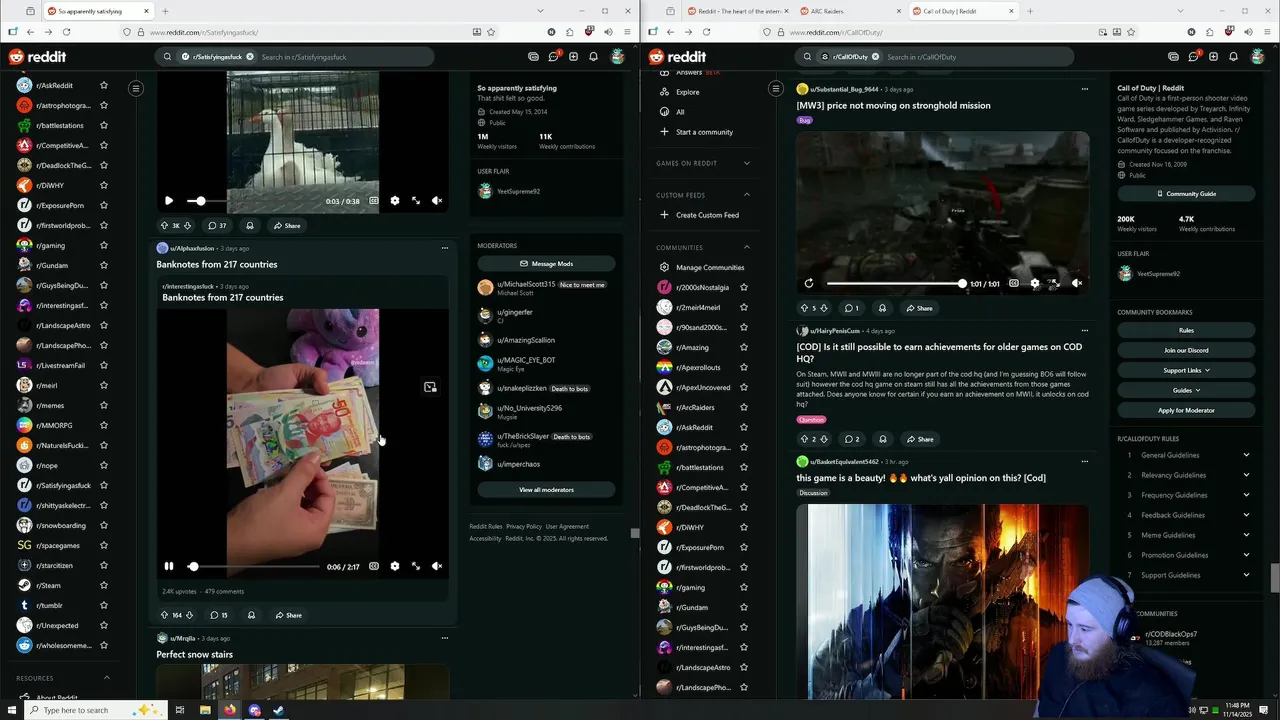The height and width of the screenshot is (720, 1280).
Task: Open settings gear on the Banknotes video
Action: click(395, 566)
